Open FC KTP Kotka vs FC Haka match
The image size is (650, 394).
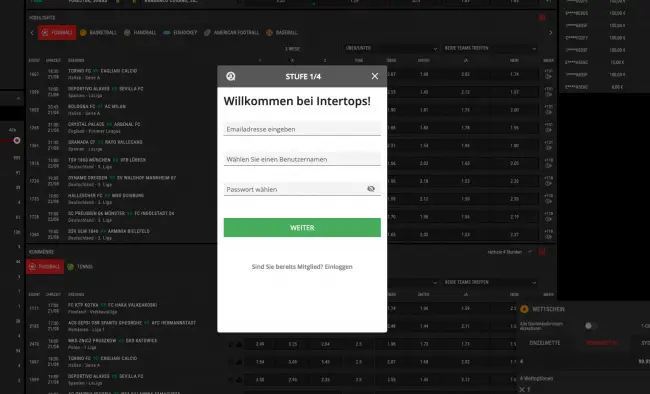pyautogui.click(x=112, y=305)
